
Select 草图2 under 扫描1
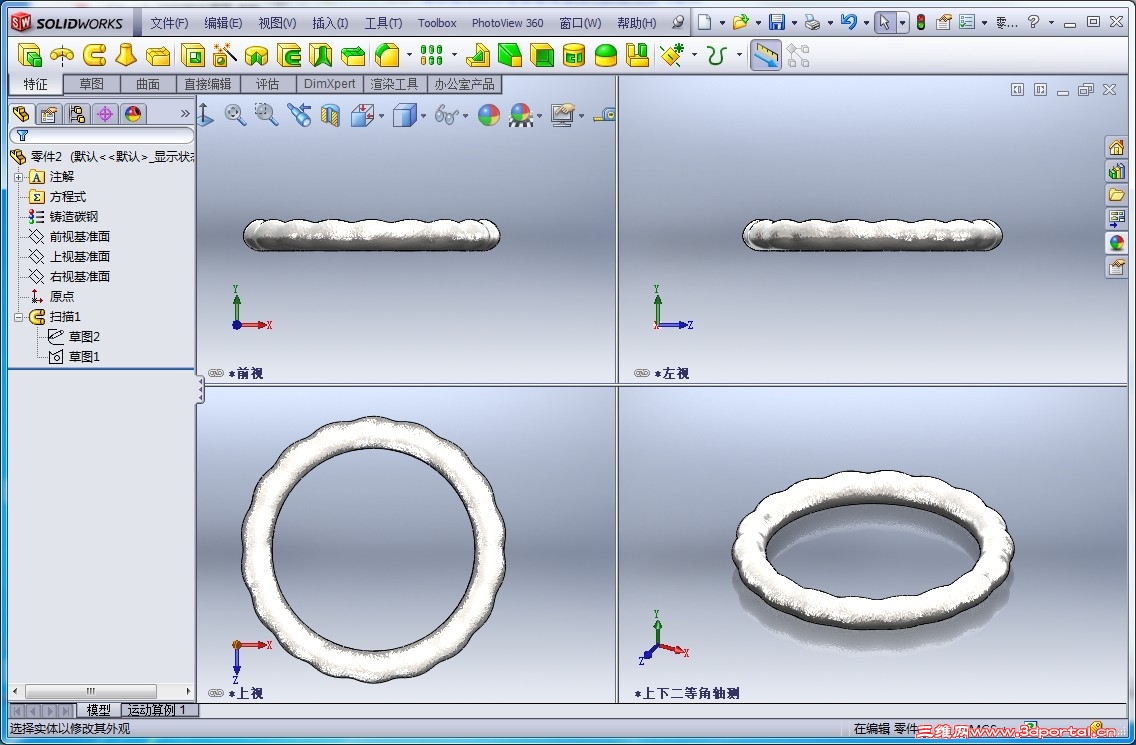84,336
